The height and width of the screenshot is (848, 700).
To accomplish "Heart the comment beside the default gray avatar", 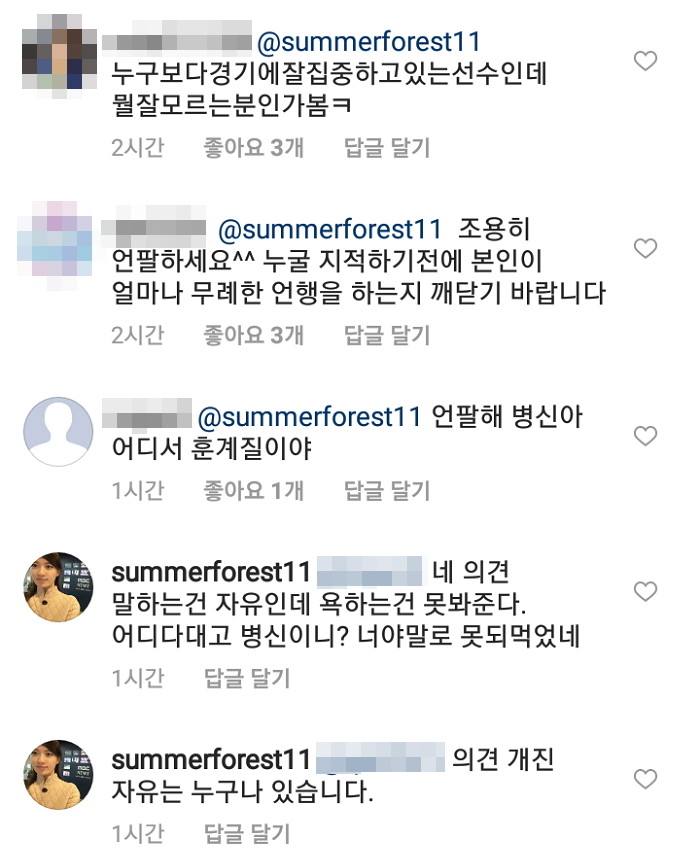I will click(x=646, y=435).
